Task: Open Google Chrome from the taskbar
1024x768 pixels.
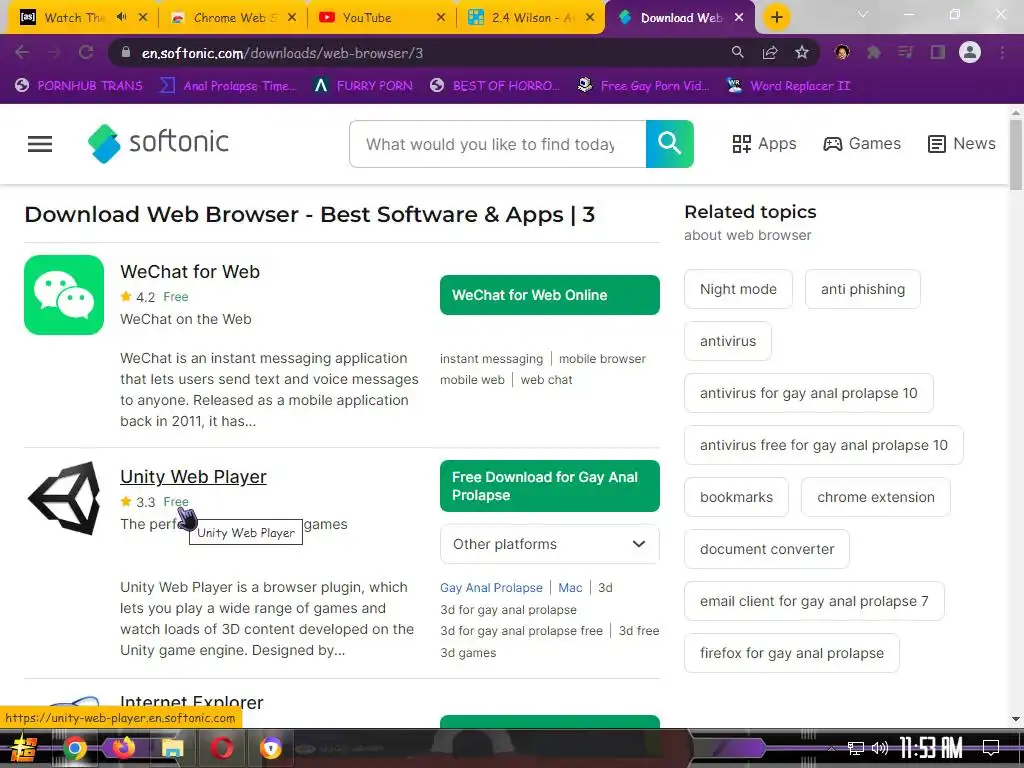Action: 75,748
